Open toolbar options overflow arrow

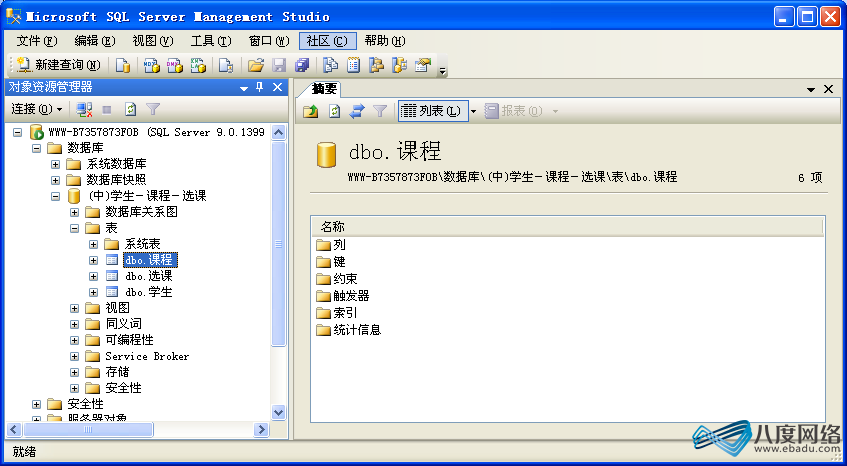point(442,70)
